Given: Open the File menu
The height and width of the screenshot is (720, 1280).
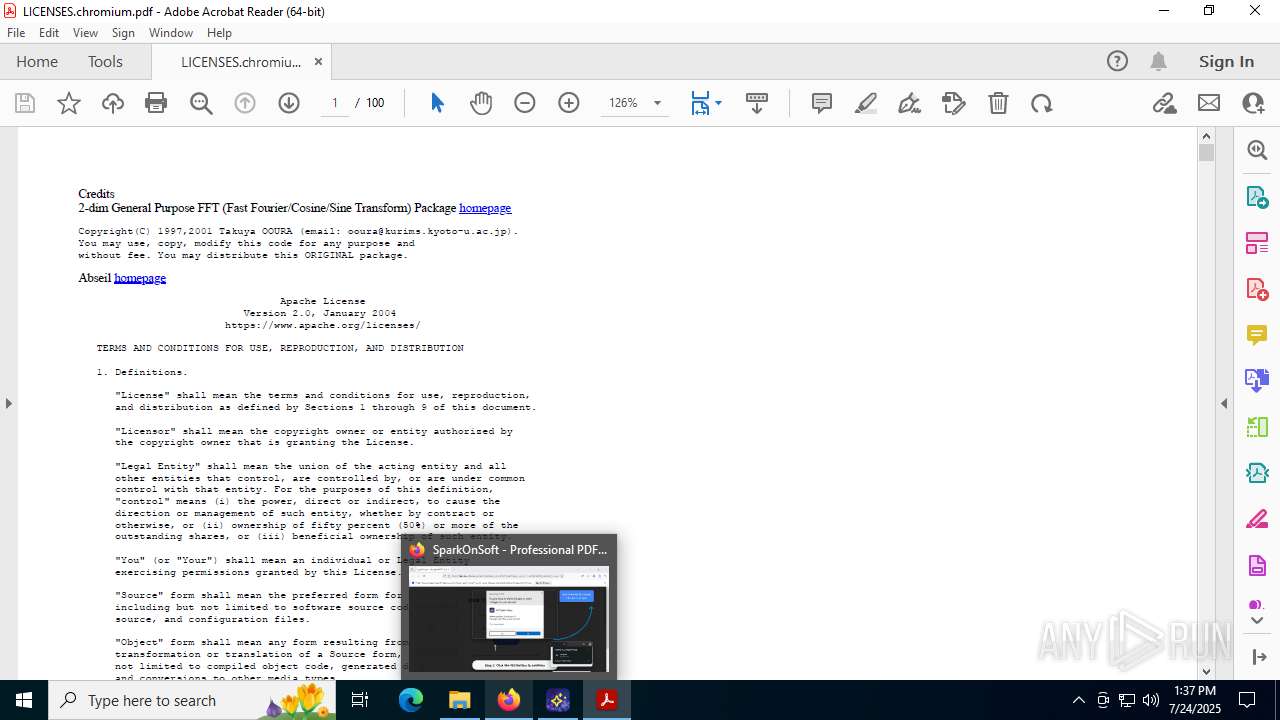Looking at the screenshot, I should (x=16, y=33).
